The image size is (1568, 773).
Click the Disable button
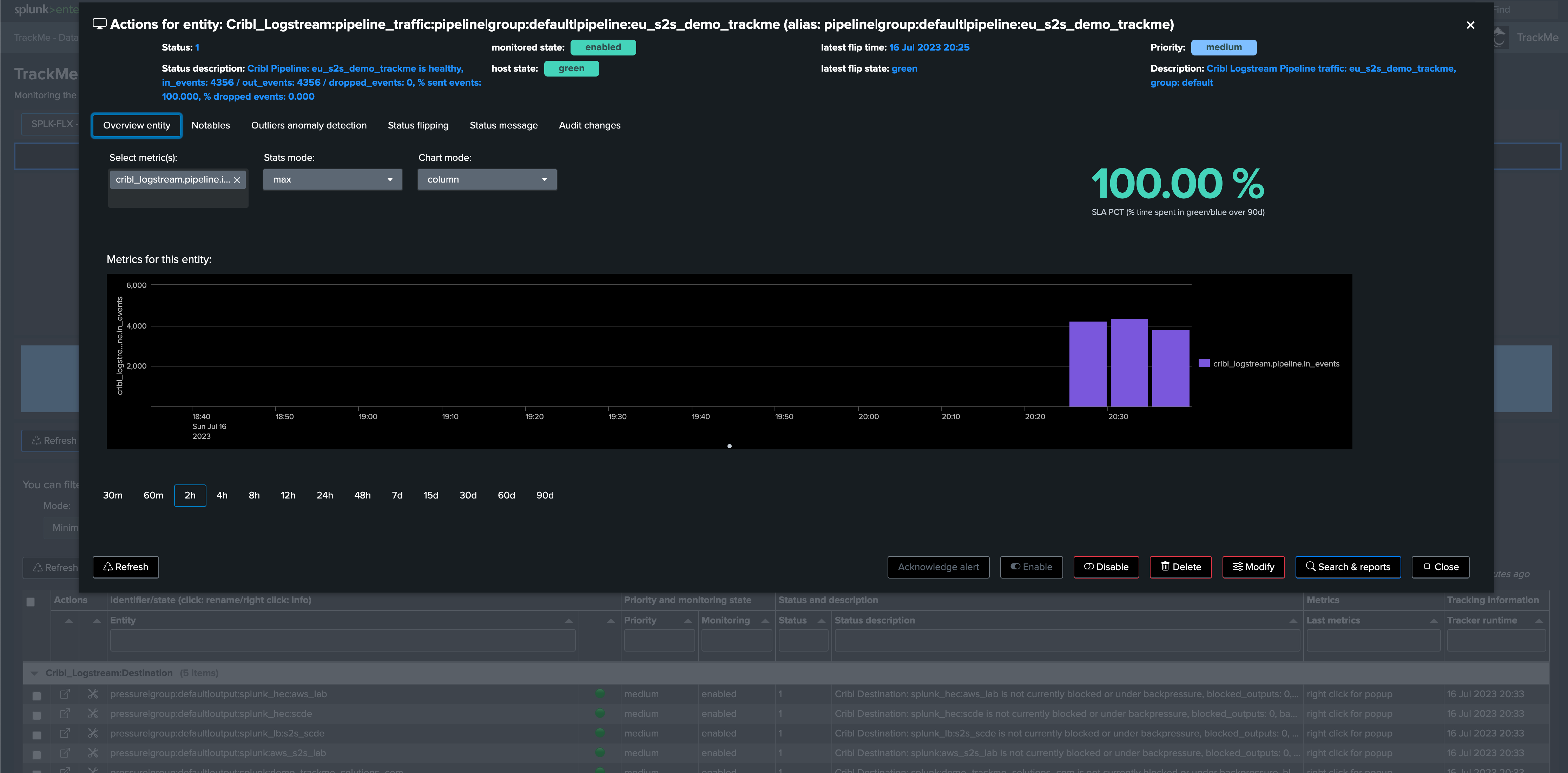(x=1106, y=567)
